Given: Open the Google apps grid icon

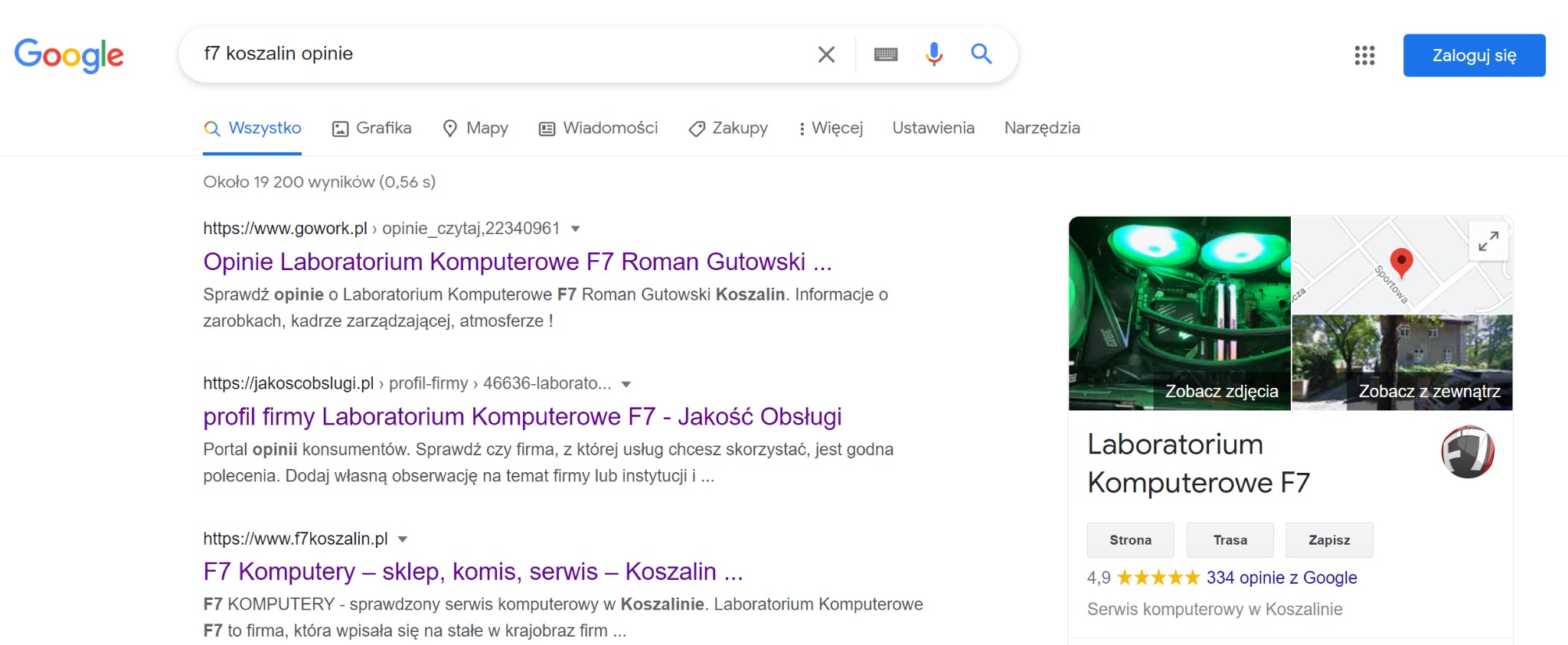Looking at the screenshot, I should click(1364, 56).
